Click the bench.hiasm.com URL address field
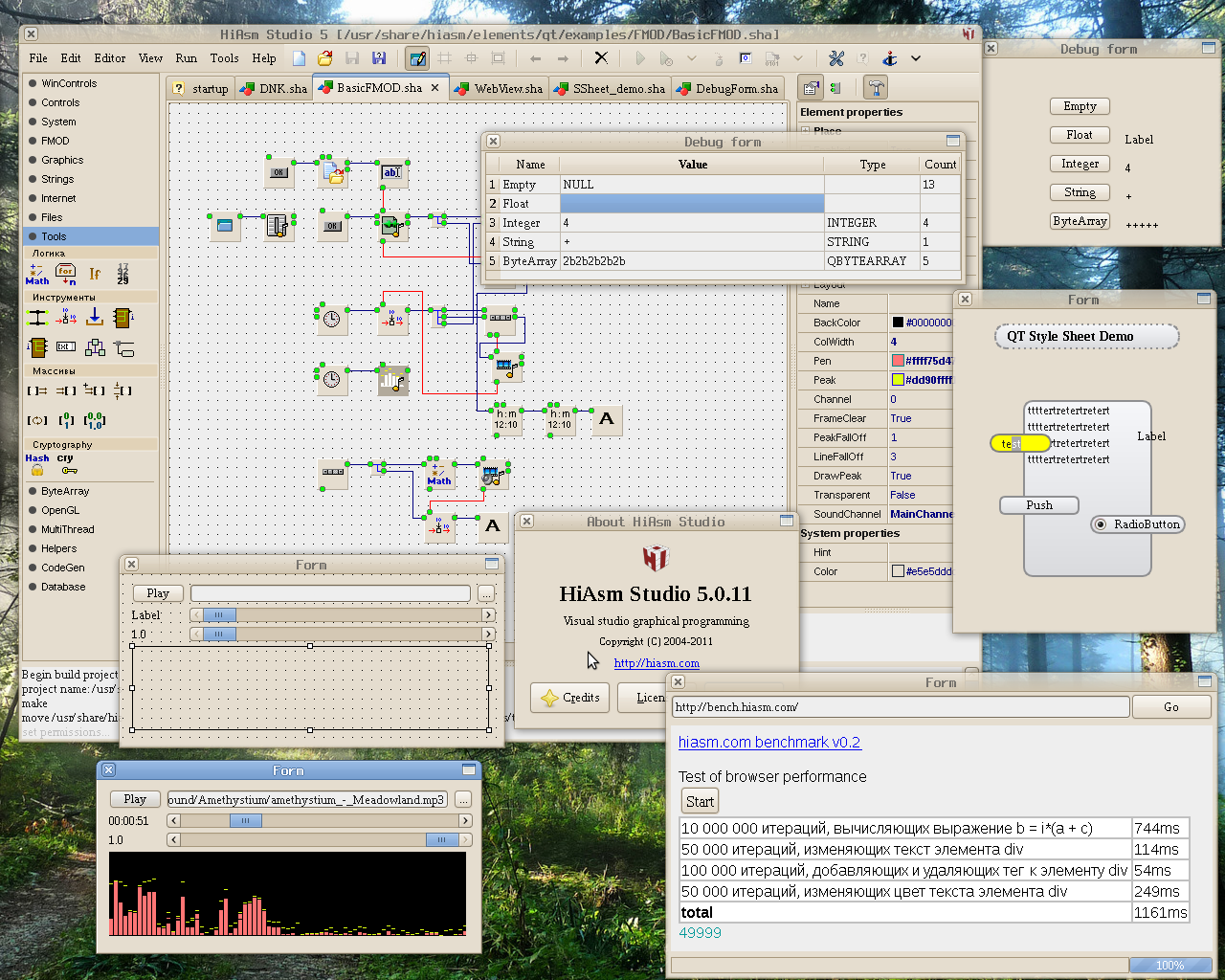The image size is (1225, 980). pos(900,707)
